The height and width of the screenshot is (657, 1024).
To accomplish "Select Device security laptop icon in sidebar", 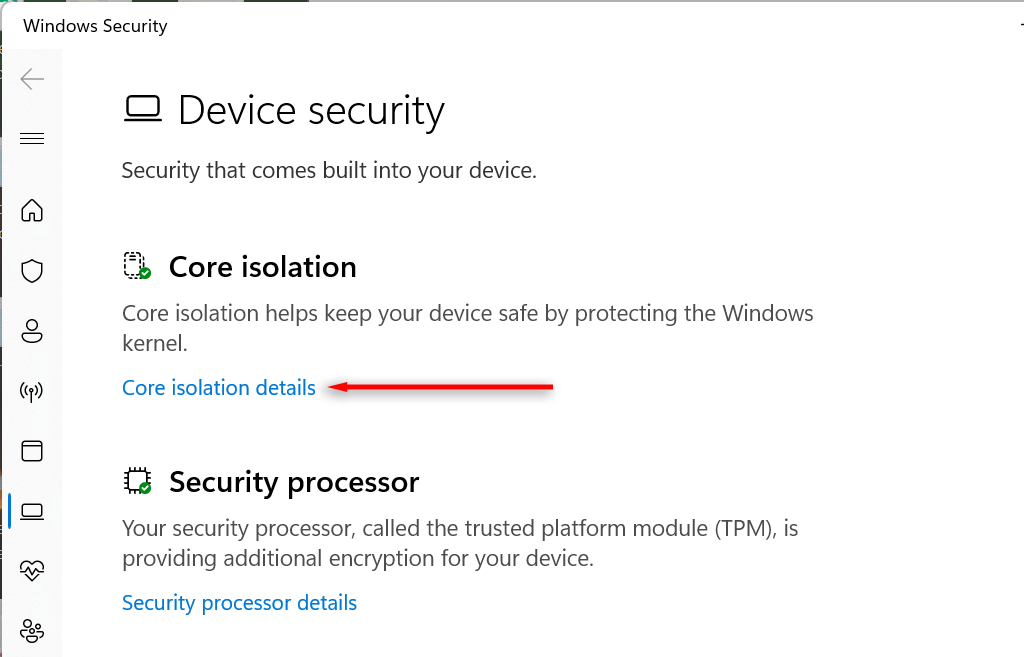I will pos(32,512).
